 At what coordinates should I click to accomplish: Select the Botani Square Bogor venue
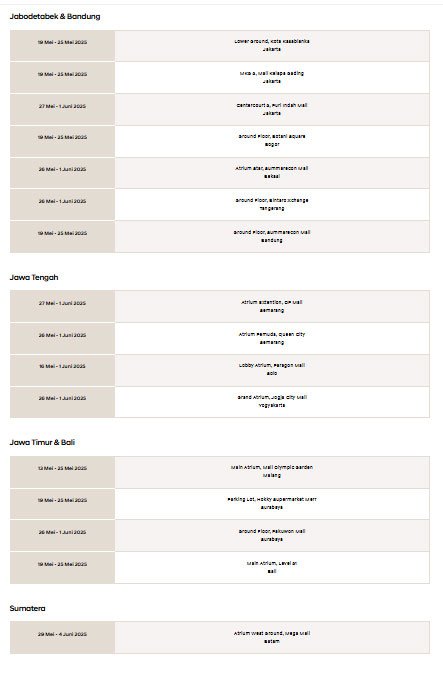(272, 141)
